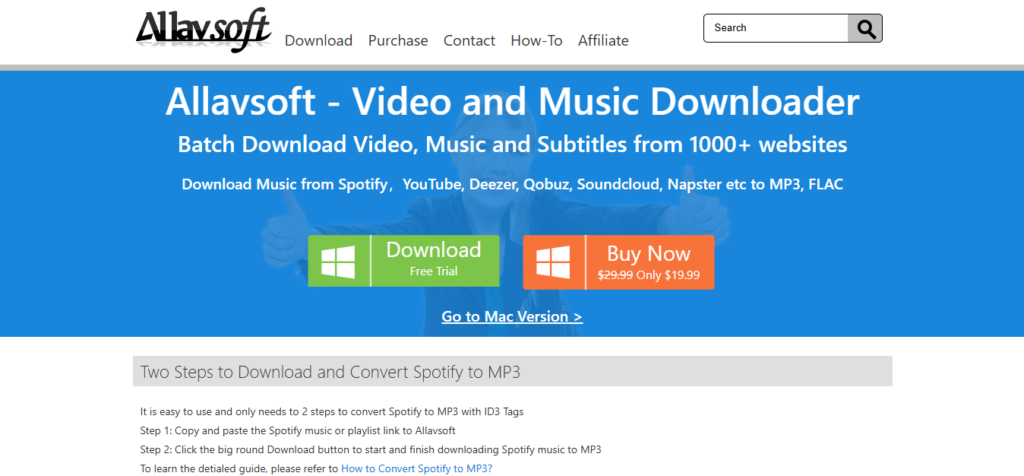This screenshot has height=476, width=1024.
Task: Focus the Search text field
Action: (775, 28)
